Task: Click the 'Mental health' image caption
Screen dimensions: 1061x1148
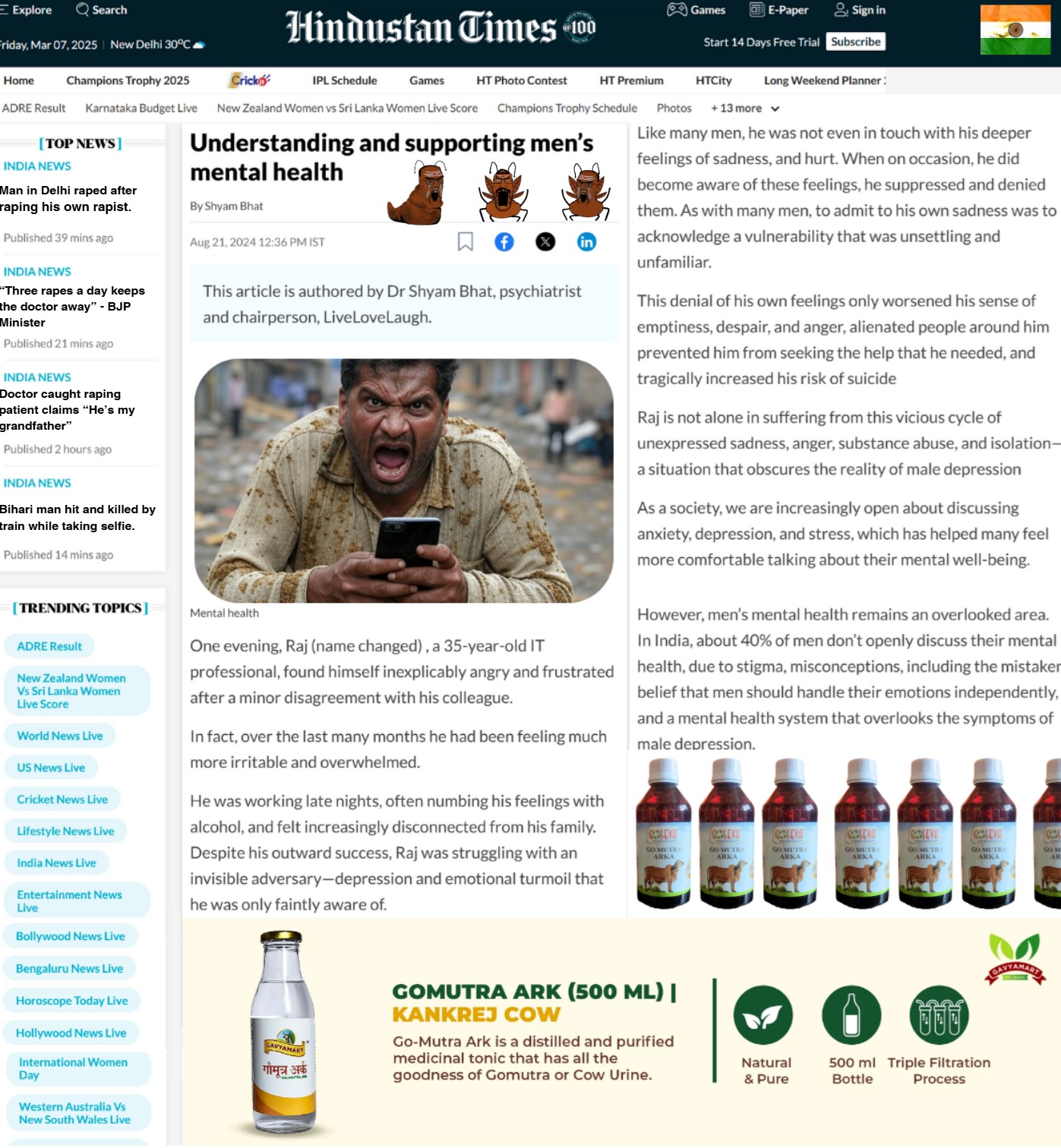Action: [x=224, y=613]
